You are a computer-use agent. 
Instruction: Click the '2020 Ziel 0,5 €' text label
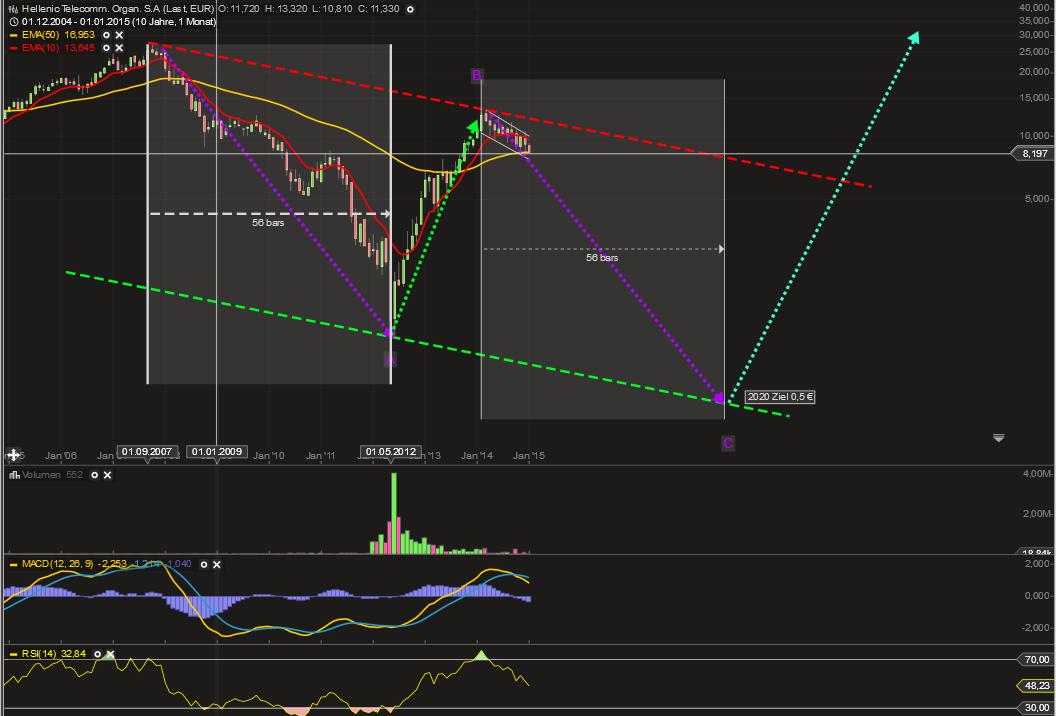tap(780, 397)
